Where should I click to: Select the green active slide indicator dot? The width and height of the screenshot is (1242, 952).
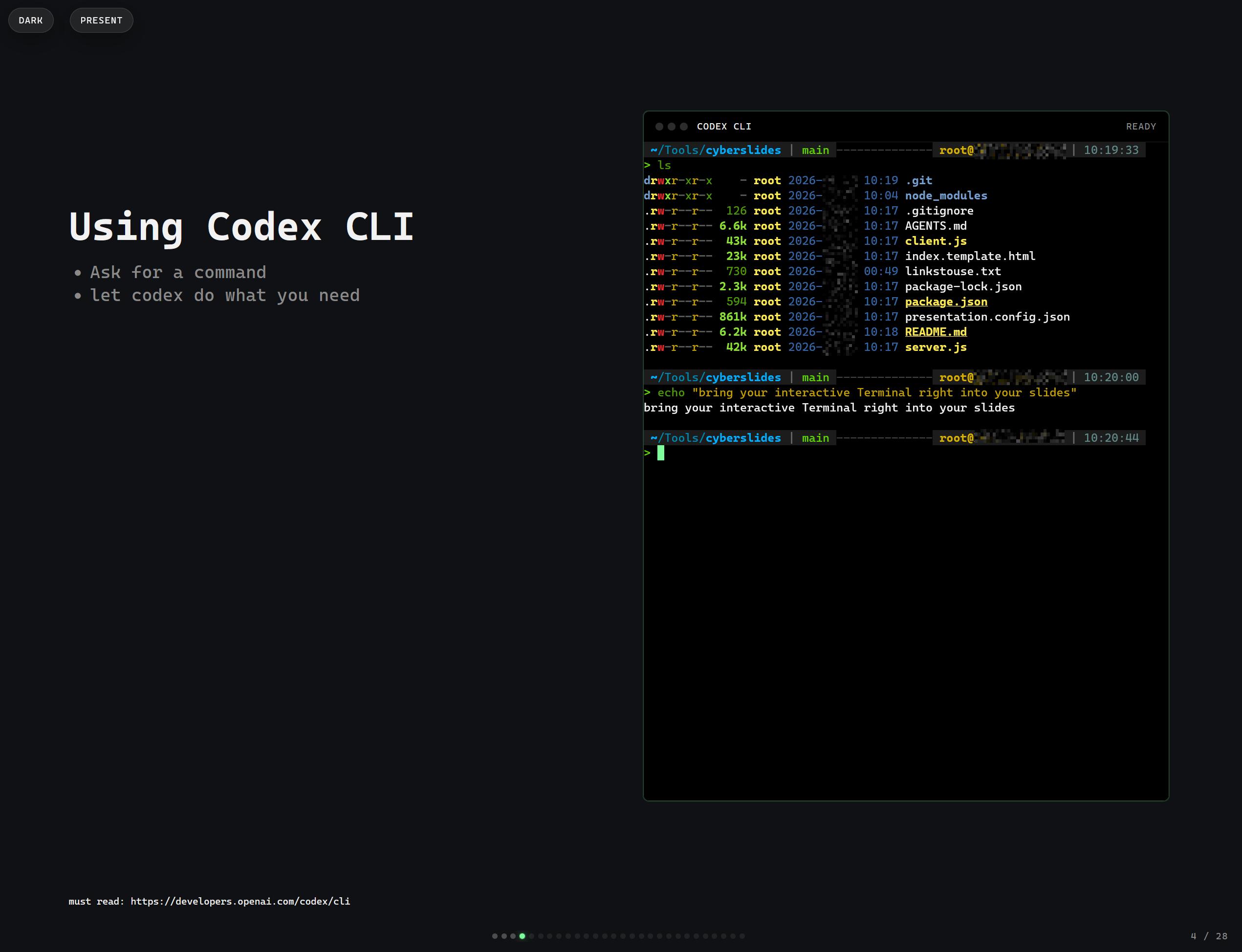click(523, 936)
